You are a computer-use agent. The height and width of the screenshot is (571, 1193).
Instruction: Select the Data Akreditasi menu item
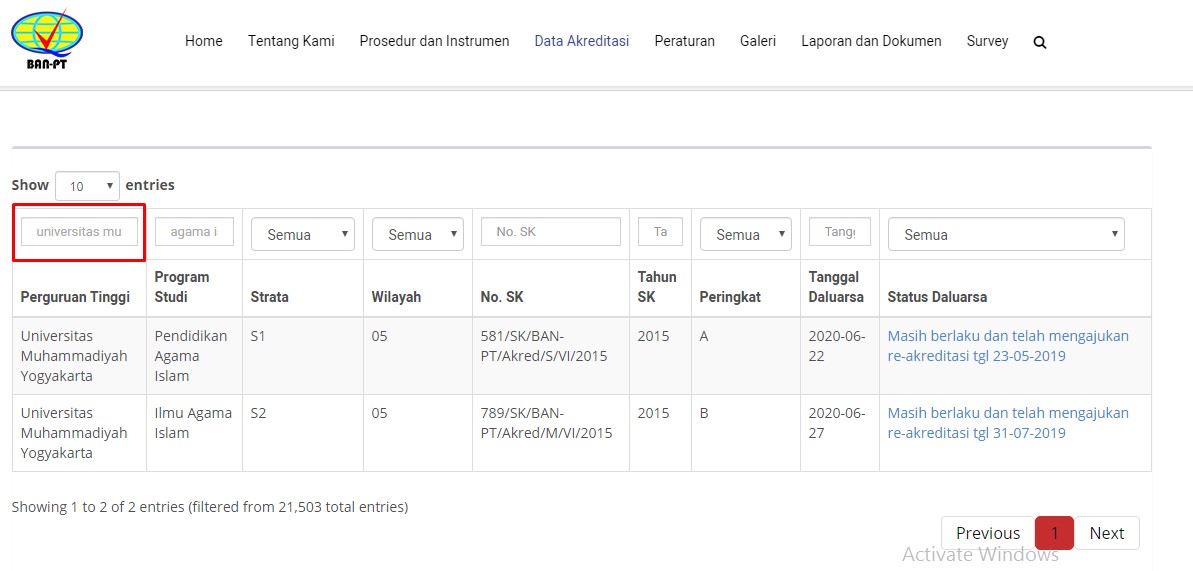click(581, 41)
